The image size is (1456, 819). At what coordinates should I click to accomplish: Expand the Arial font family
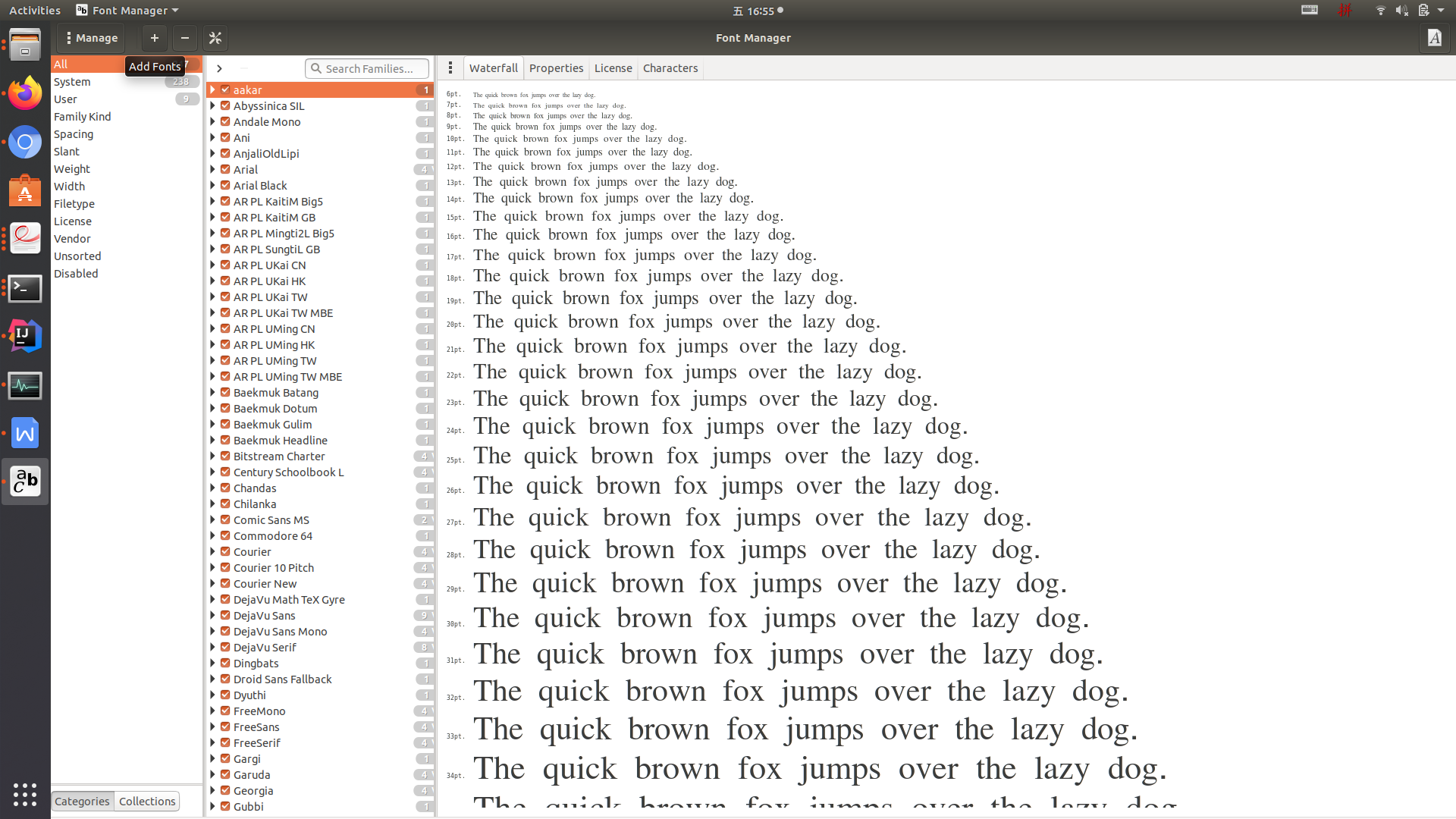pos(213,170)
